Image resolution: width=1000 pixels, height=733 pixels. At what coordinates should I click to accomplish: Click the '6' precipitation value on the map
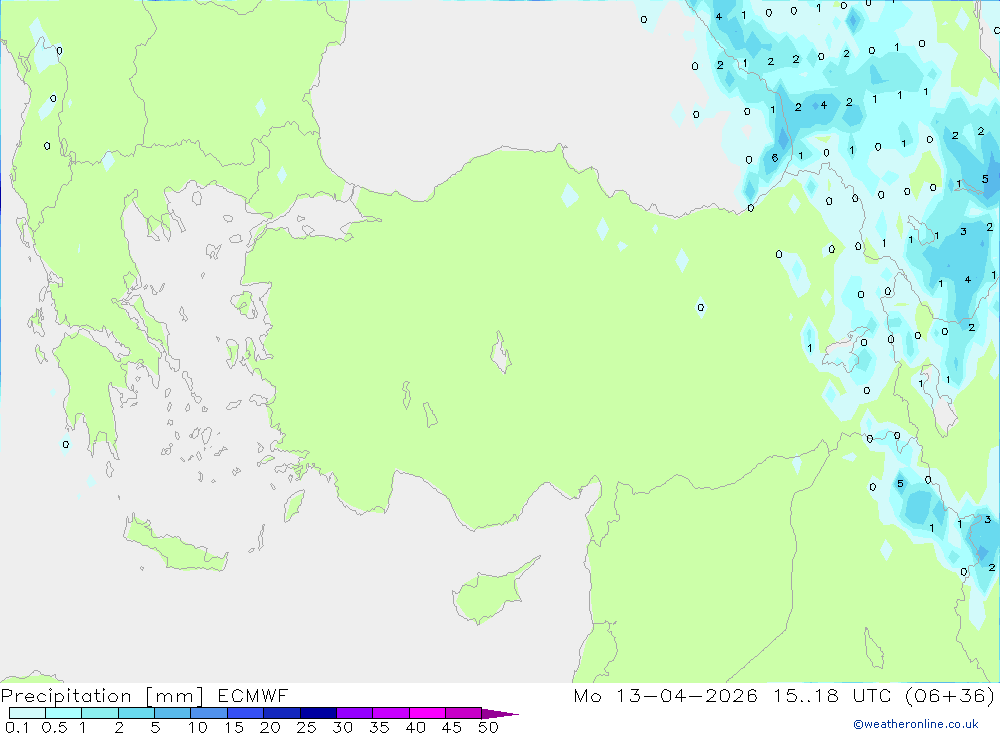[775, 158]
